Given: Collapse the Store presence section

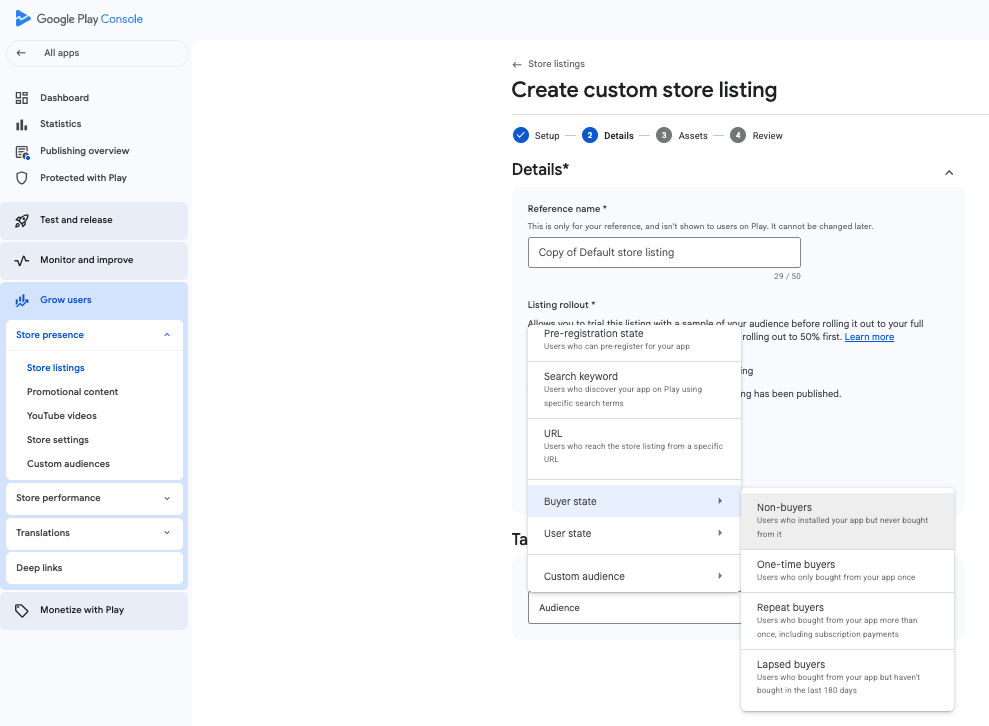Looking at the screenshot, I should pos(167,335).
